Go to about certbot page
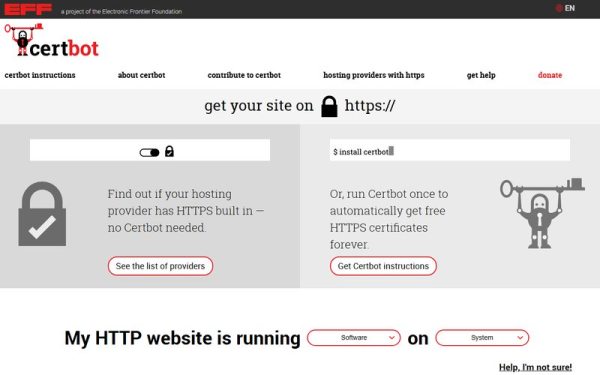Image resolution: width=600 pixels, height=375 pixels. click(x=142, y=75)
